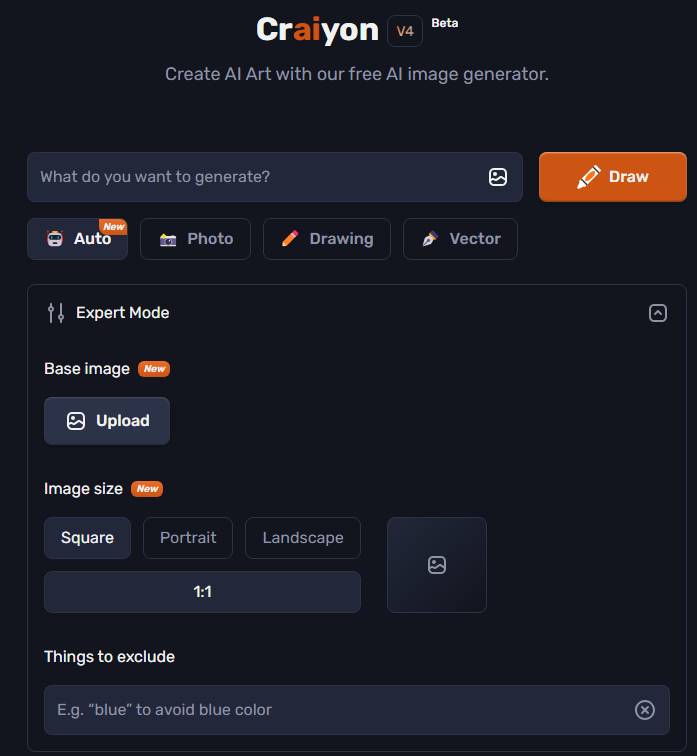
Task: Click the picture icon on the Upload button
Action: 76,421
